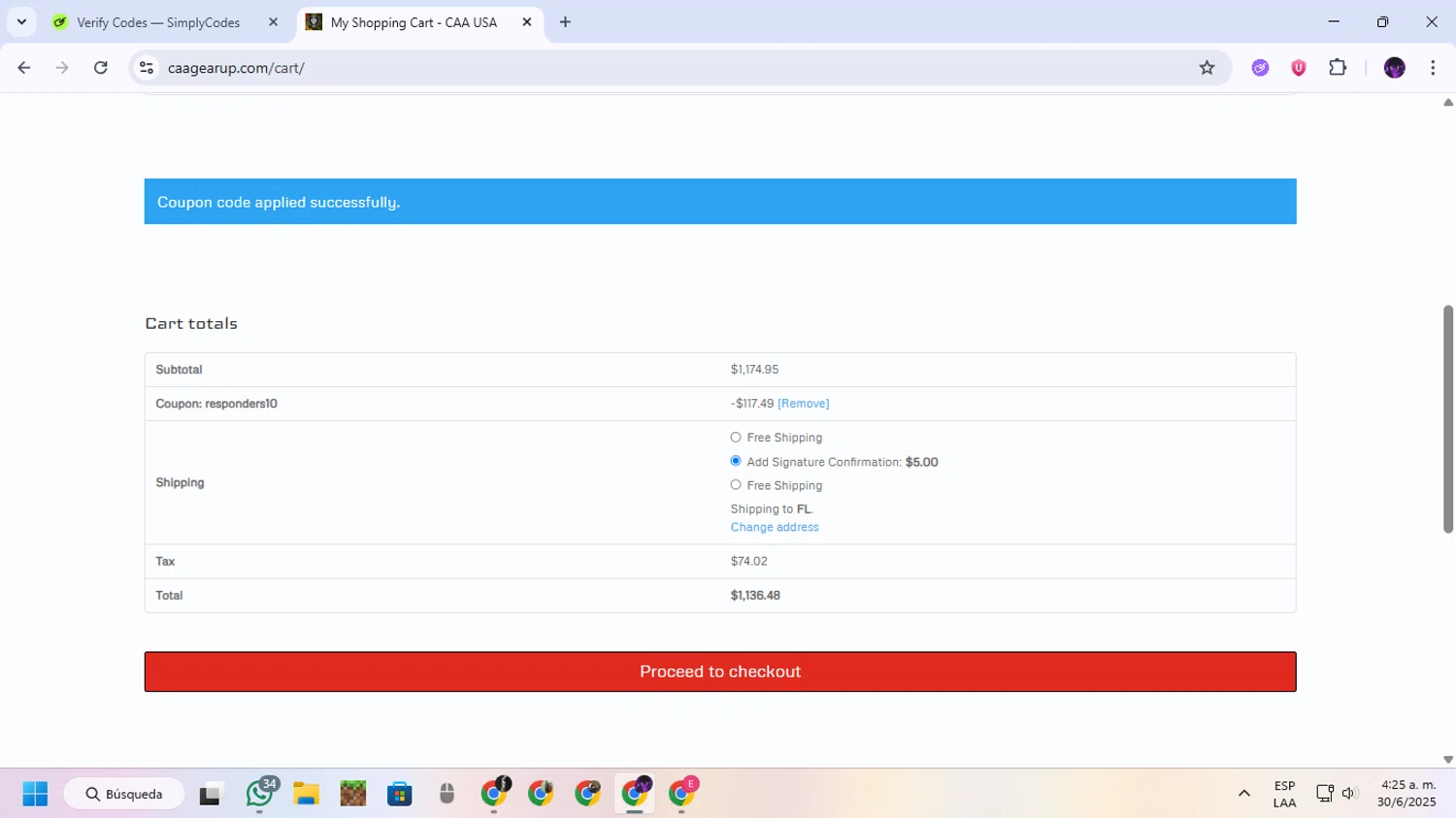Screen dimensions: 1456x818
Task: Select the first Free Shipping option
Action: pos(736,438)
